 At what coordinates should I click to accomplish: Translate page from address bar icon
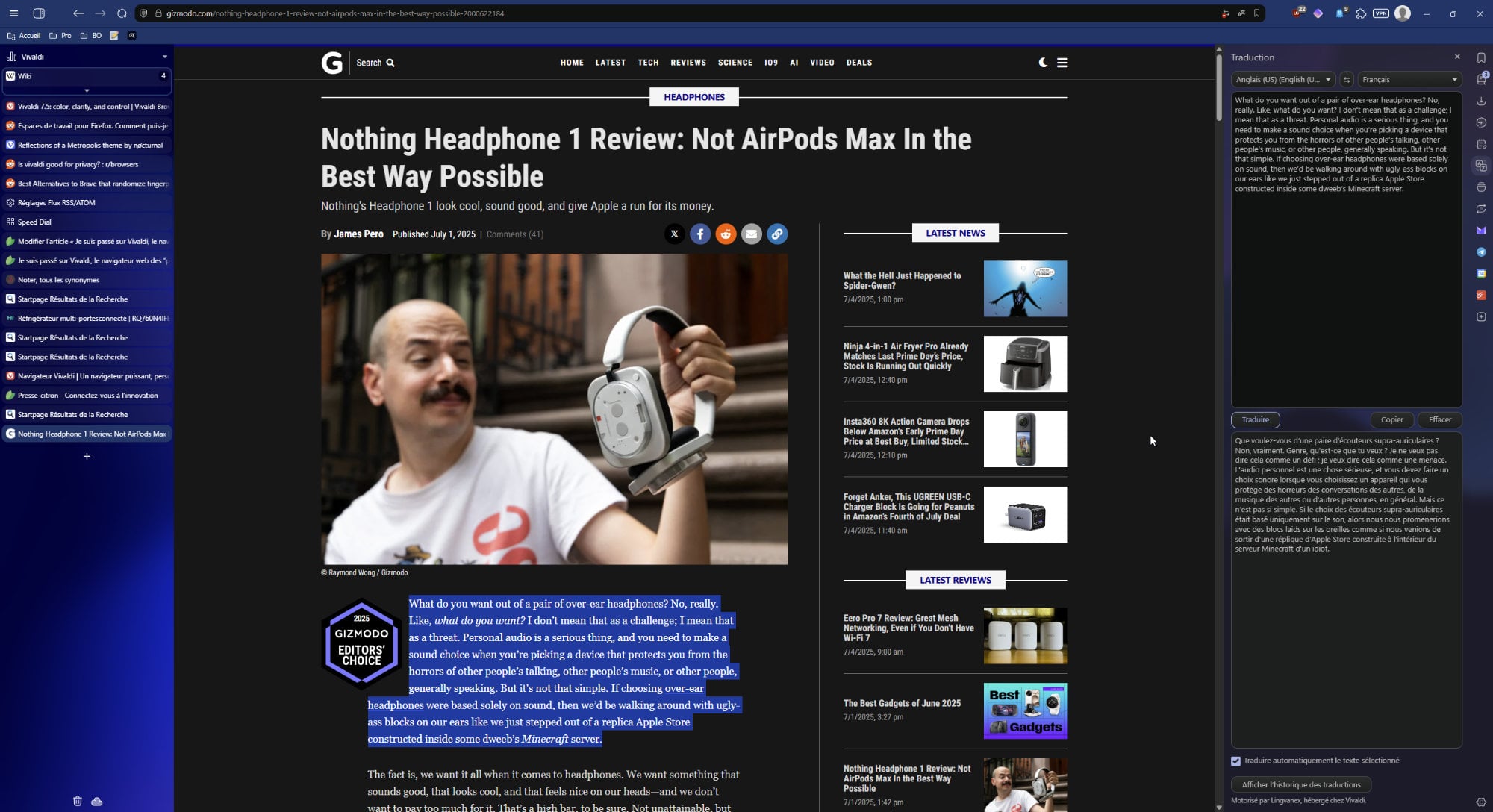click(x=1241, y=13)
